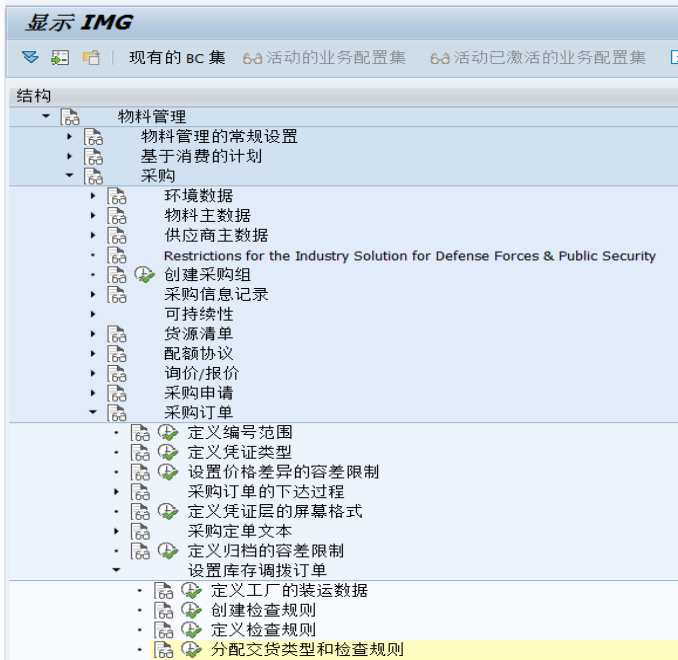Execute activity icon for 分配交货类型和检查规则

(x=191, y=650)
